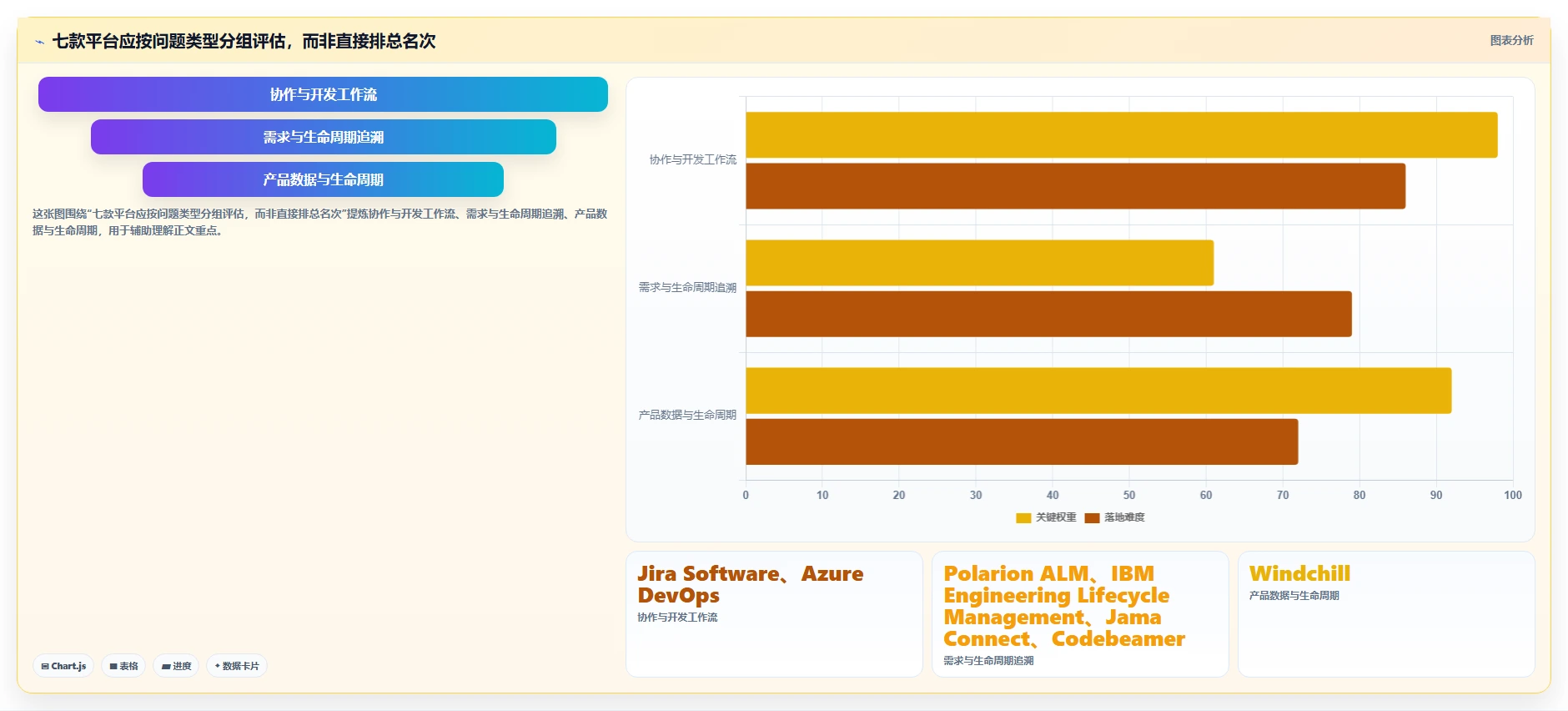Open the Windchill data card
This screenshot has width=1568, height=711.
pyautogui.click(x=1386, y=613)
